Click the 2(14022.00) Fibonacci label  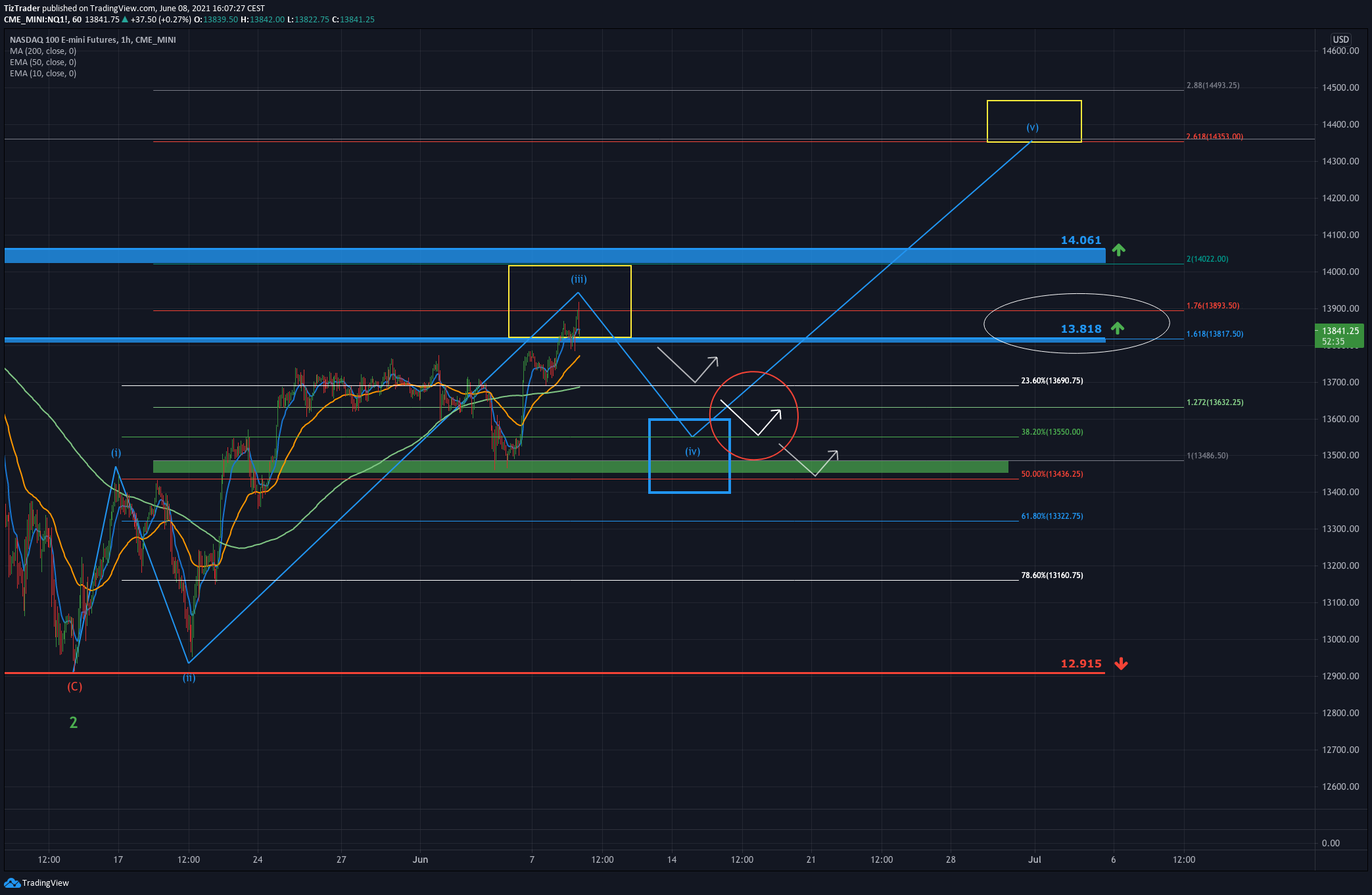pyautogui.click(x=1207, y=259)
